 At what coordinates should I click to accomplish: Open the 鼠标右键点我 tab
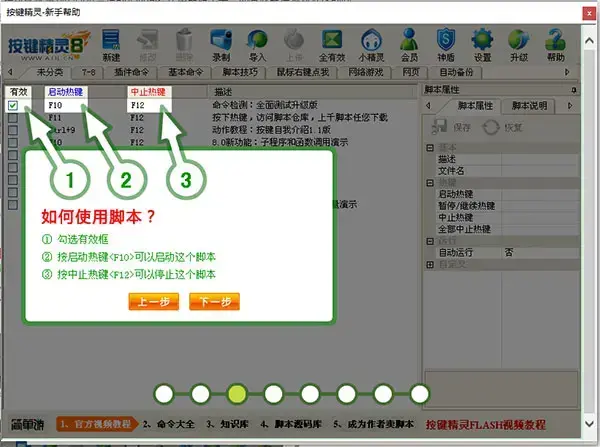pos(303,72)
